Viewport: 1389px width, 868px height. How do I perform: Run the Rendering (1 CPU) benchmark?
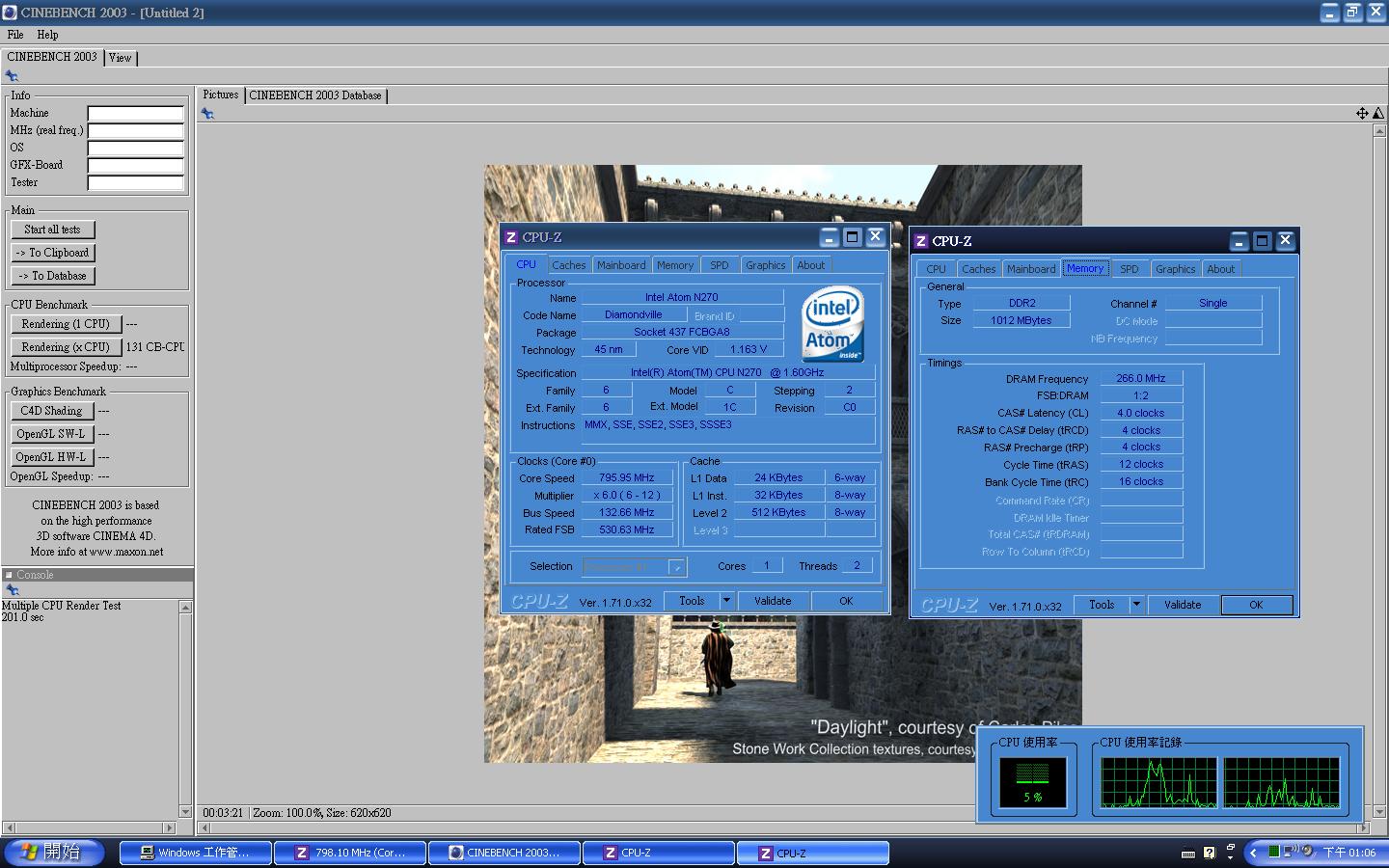(x=66, y=324)
